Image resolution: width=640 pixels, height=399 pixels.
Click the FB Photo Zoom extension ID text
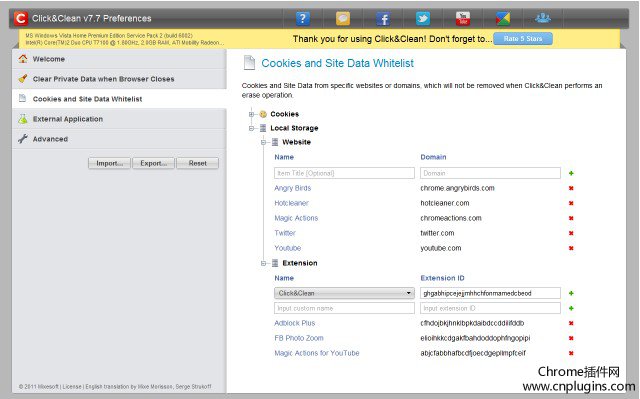pos(475,338)
